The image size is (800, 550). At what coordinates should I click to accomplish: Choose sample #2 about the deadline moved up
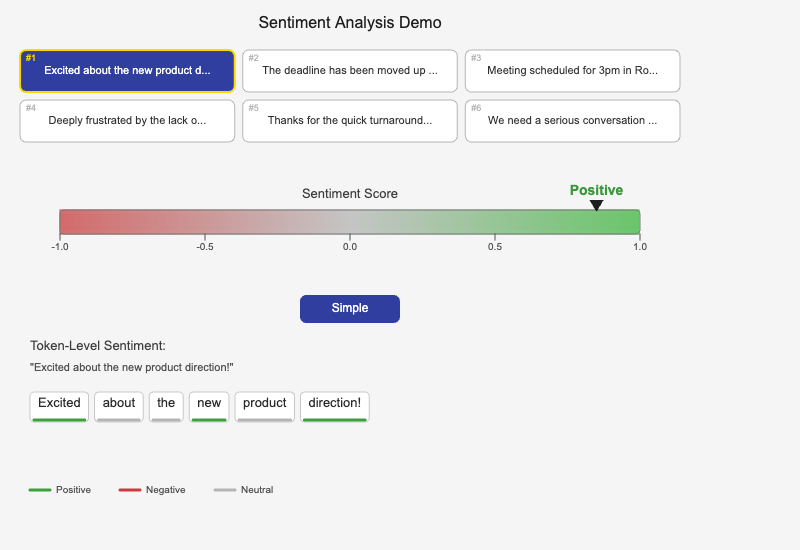[349, 71]
